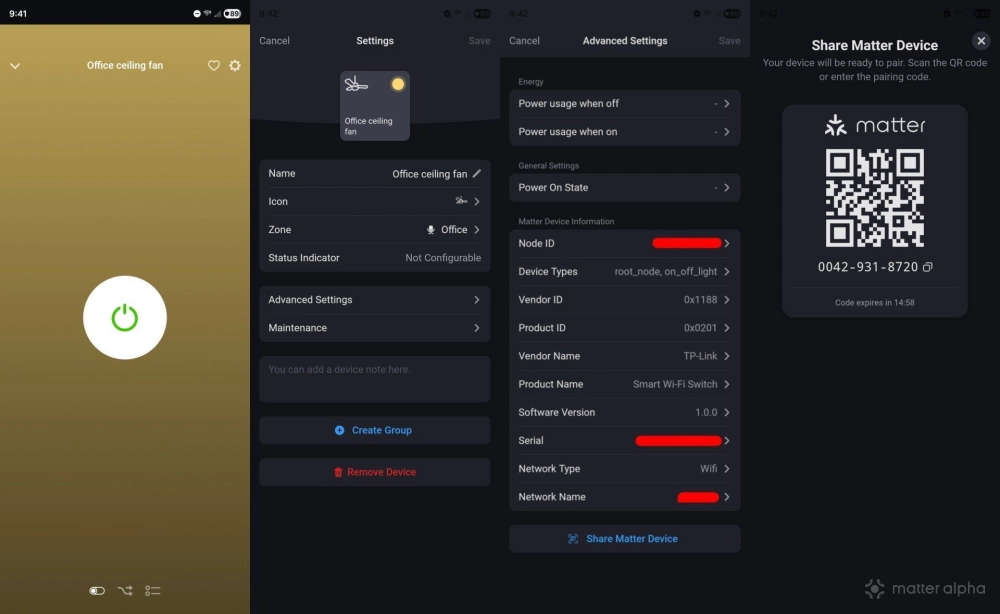Copy the Matter pairing code
Image resolution: width=1000 pixels, height=614 pixels.
click(x=927, y=267)
